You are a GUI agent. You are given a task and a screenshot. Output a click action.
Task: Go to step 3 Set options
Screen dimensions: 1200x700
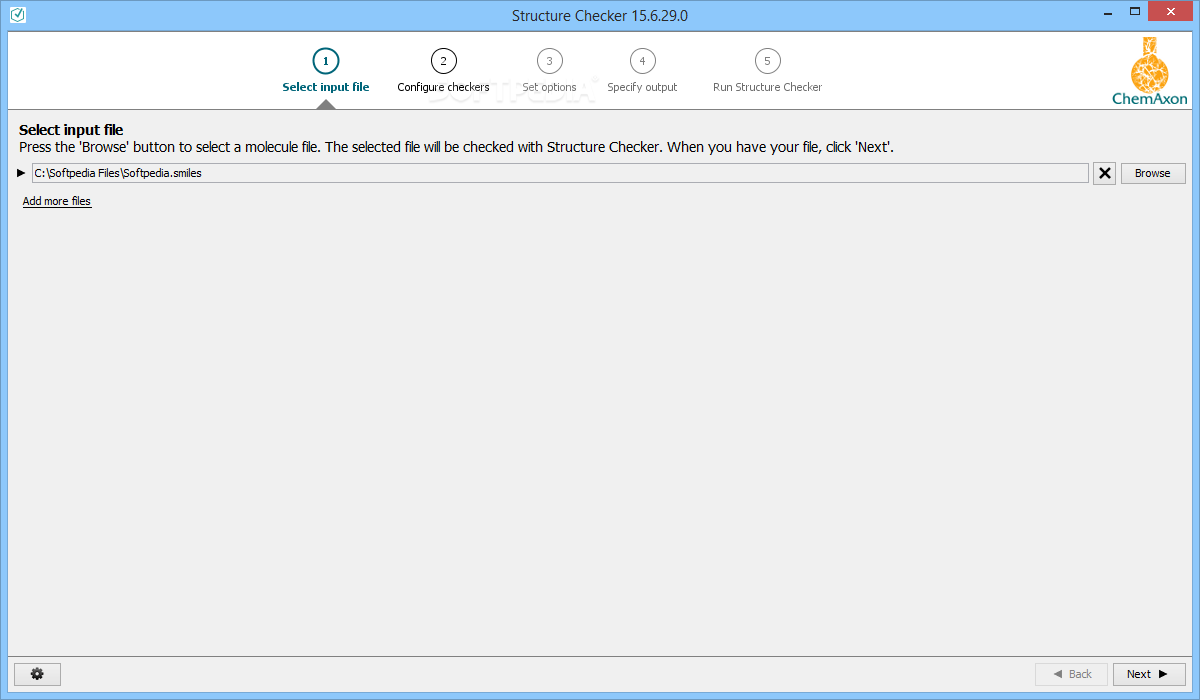pos(549,70)
